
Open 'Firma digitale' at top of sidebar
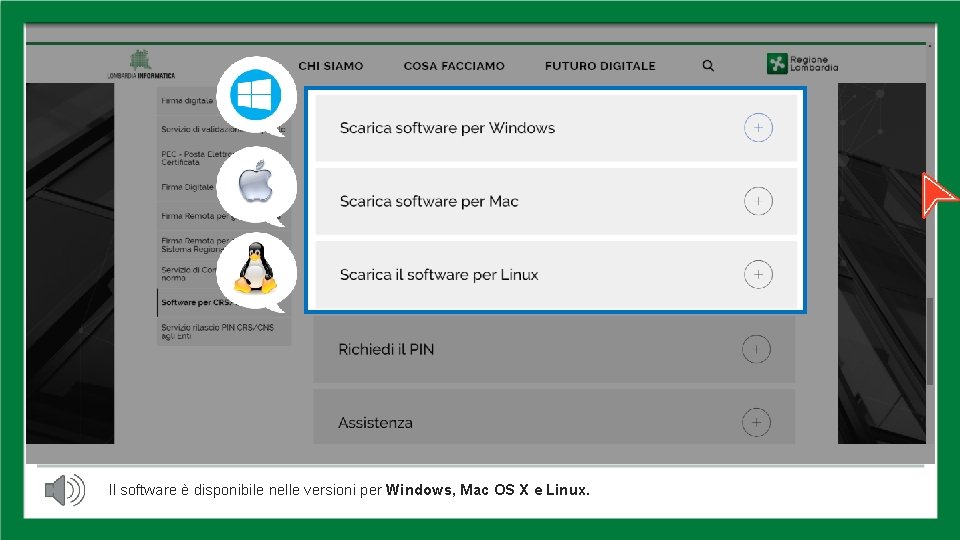187,100
